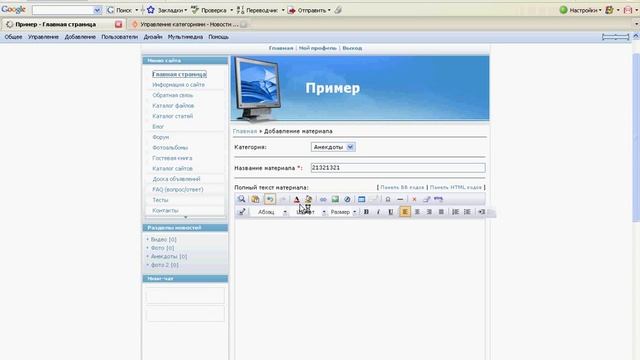Click the mail envelope icon in Google toolbar
This screenshot has width=640, height=360.
(x=628, y=10)
